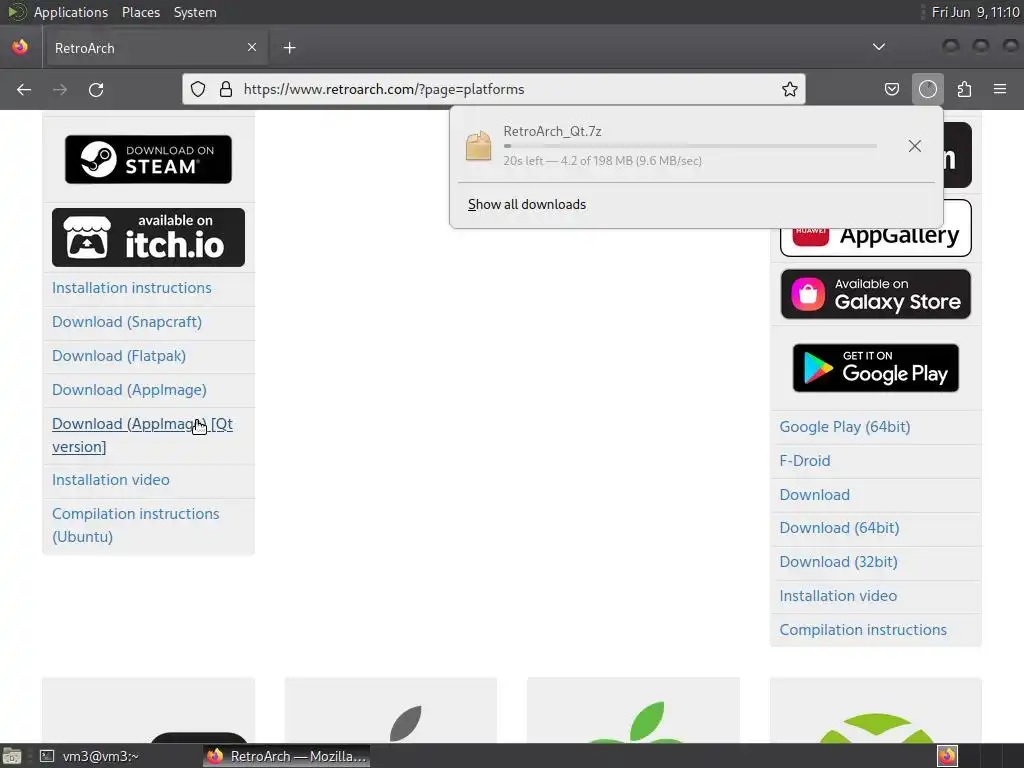Open the System menu
Viewport: 1024px width, 768px height.
coord(195,12)
